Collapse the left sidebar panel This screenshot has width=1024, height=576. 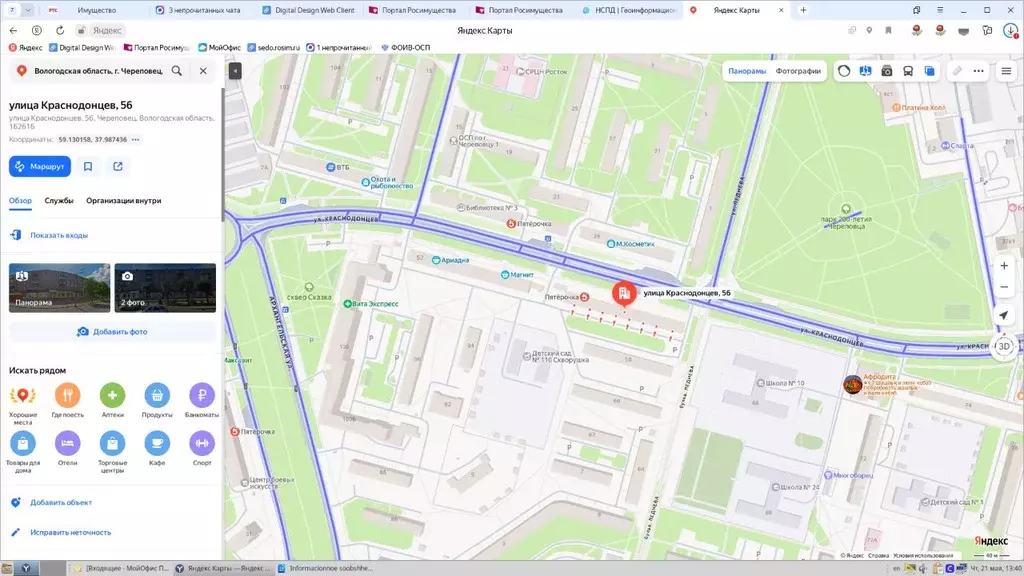(x=235, y=71)
